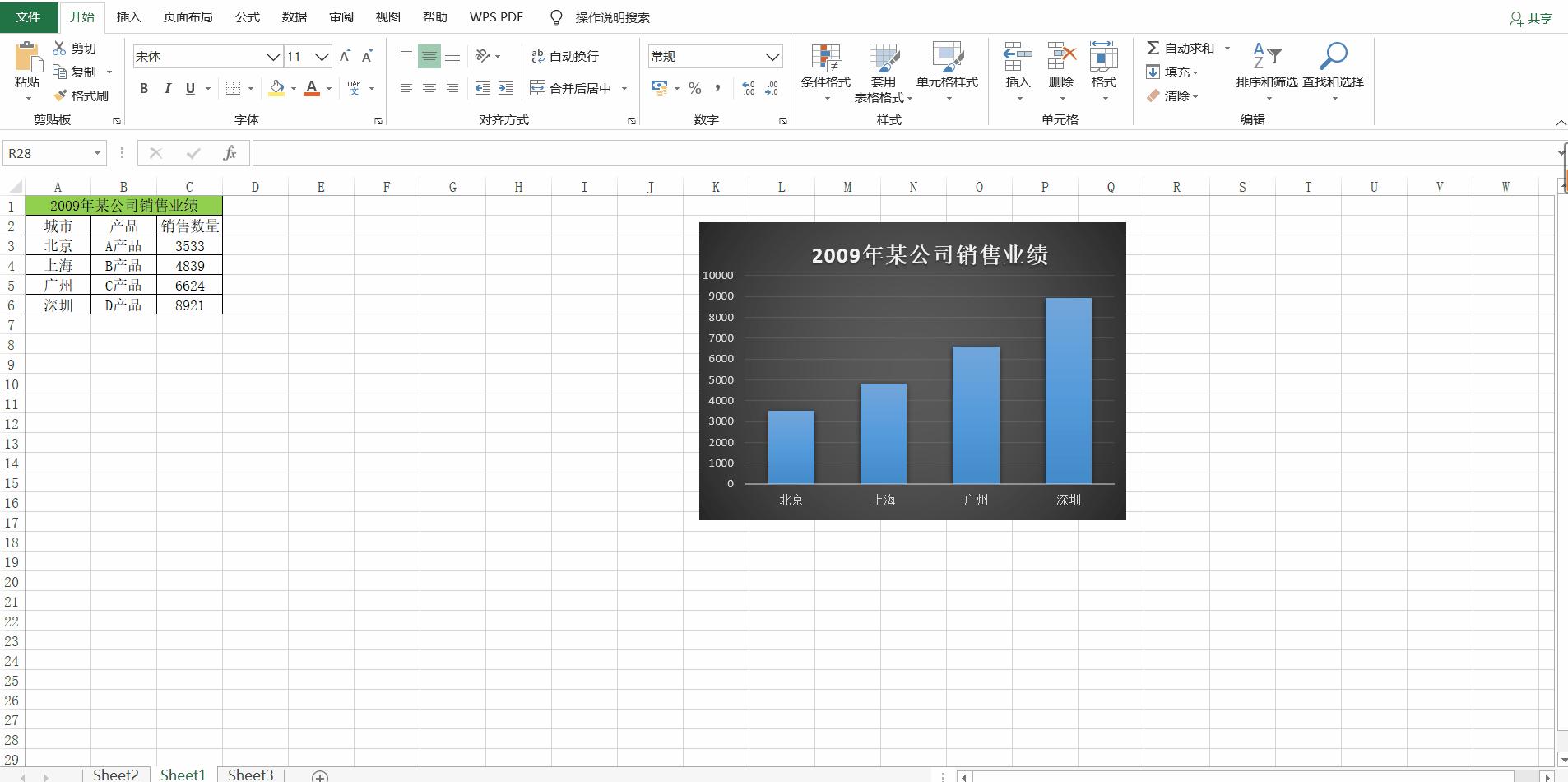Viewport: 1568px width, 782px height.
Task: Switch to the Sheet3 worksheet tab
Action: [x=250, y=775]
